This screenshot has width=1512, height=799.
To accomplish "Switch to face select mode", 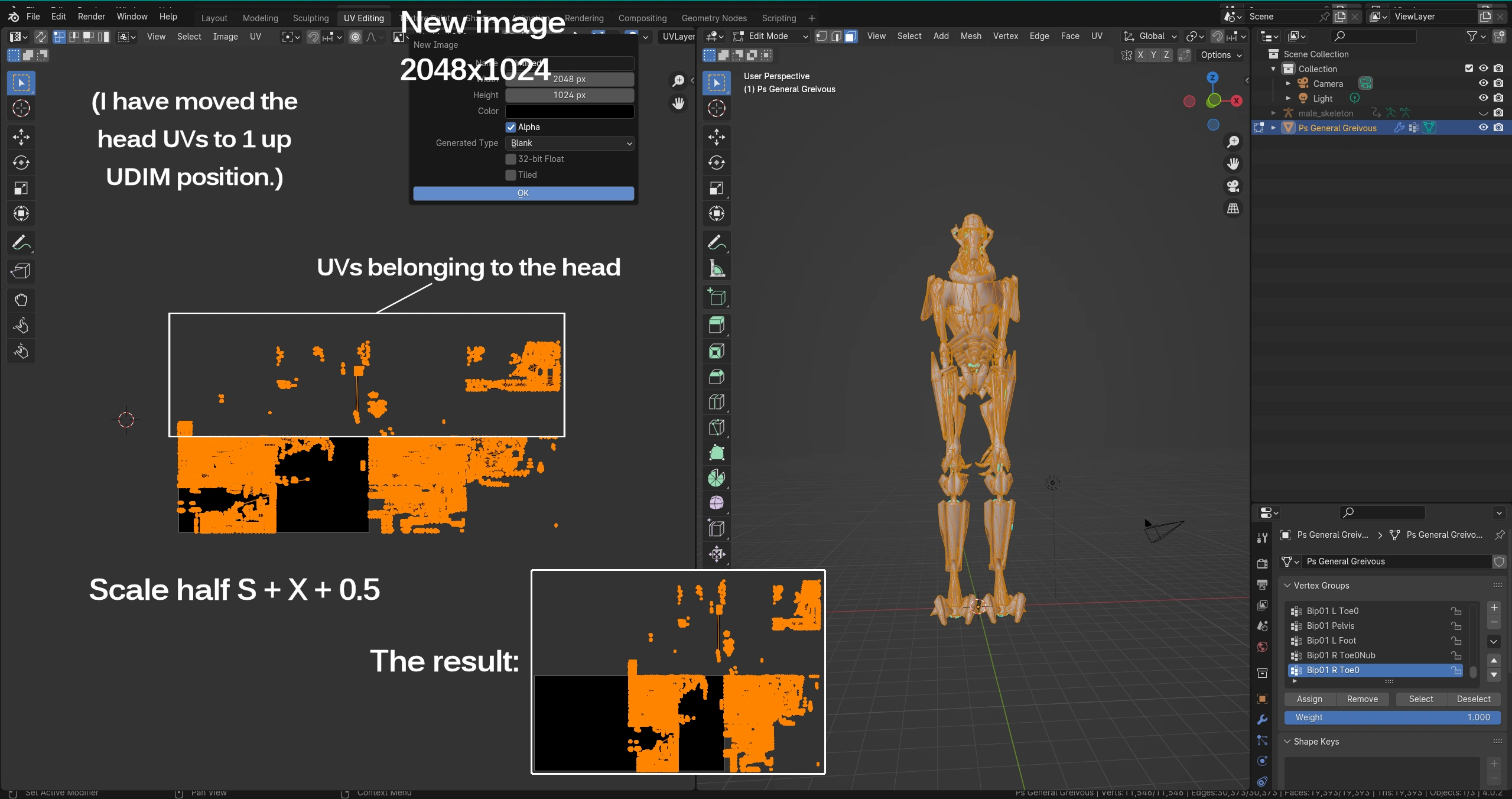I will pos(850,37).
